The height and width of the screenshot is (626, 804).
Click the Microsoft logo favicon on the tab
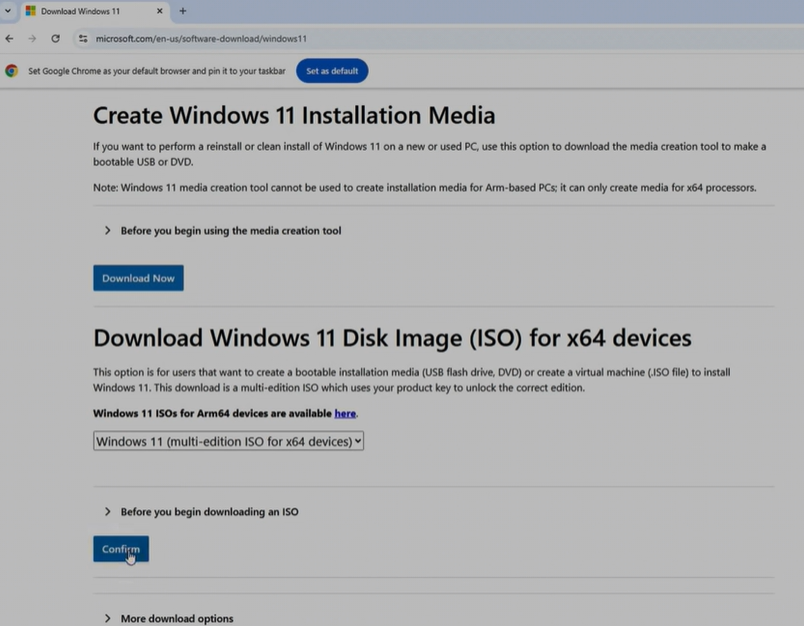(30, 11)
